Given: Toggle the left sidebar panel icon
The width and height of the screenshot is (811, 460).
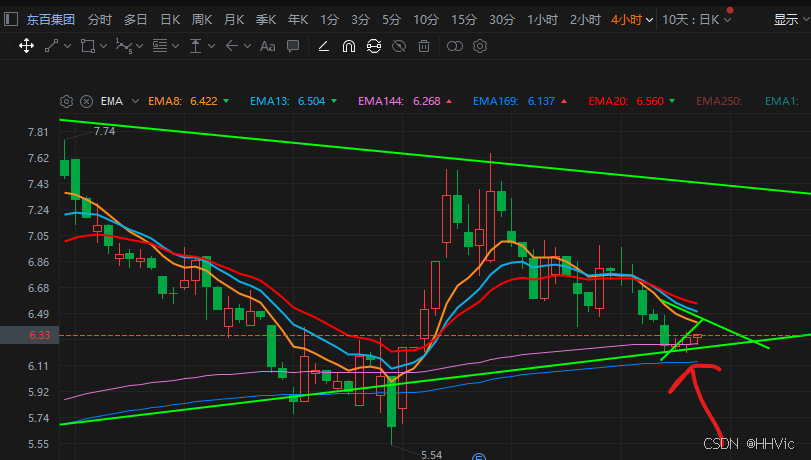Looking at the screenshot, I should [x=11, y=20].
